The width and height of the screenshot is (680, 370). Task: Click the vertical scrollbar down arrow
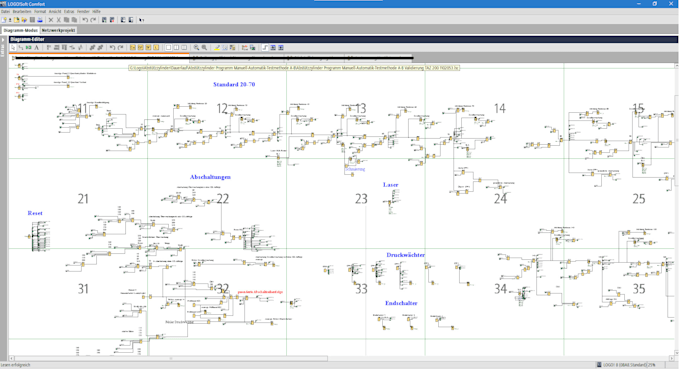pos(677,354)
